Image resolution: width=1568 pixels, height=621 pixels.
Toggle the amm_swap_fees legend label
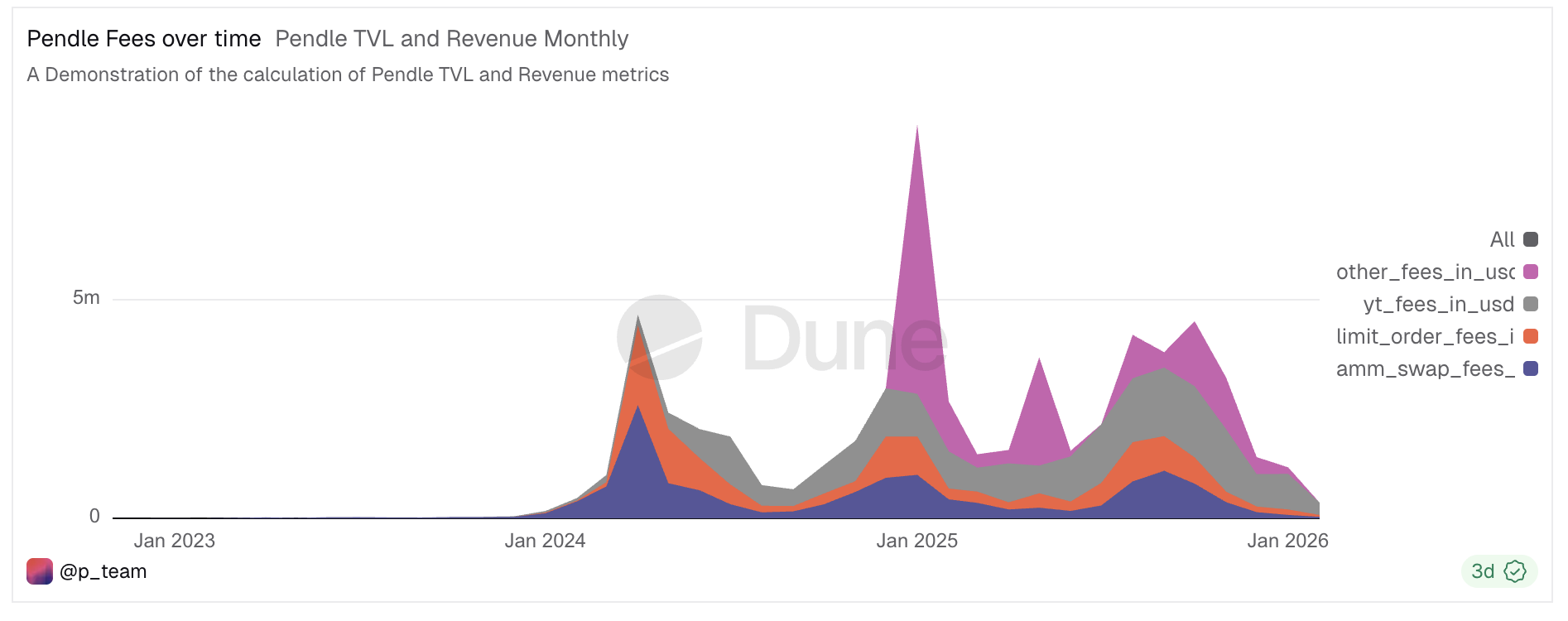(x=1425, y=368)
